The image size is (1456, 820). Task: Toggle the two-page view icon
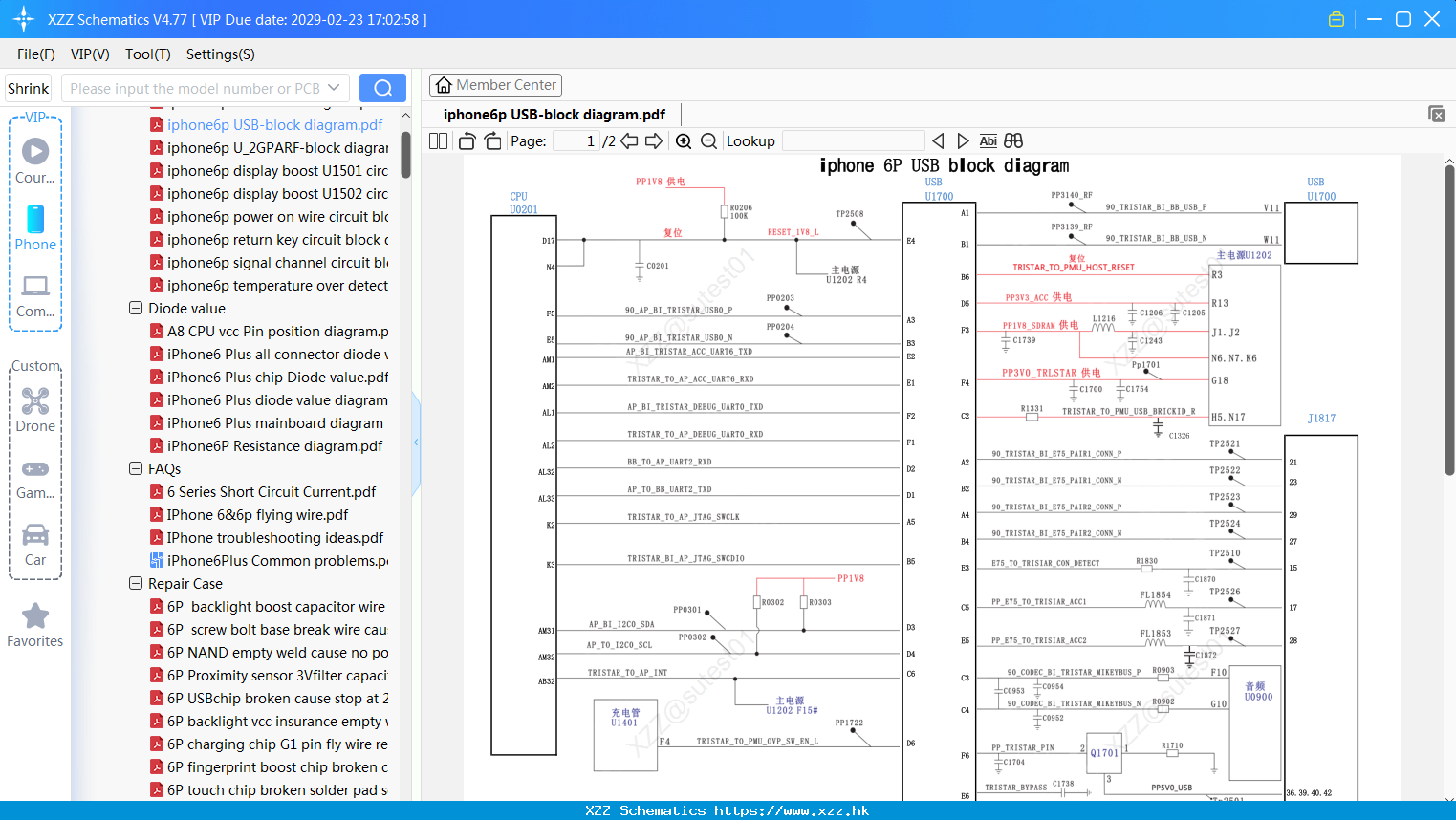[438, 140]
